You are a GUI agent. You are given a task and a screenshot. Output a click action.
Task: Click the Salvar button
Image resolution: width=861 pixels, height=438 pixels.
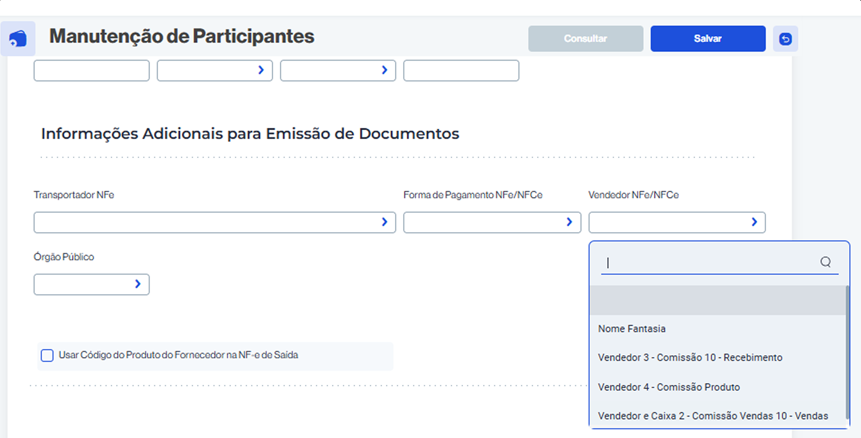708,39
